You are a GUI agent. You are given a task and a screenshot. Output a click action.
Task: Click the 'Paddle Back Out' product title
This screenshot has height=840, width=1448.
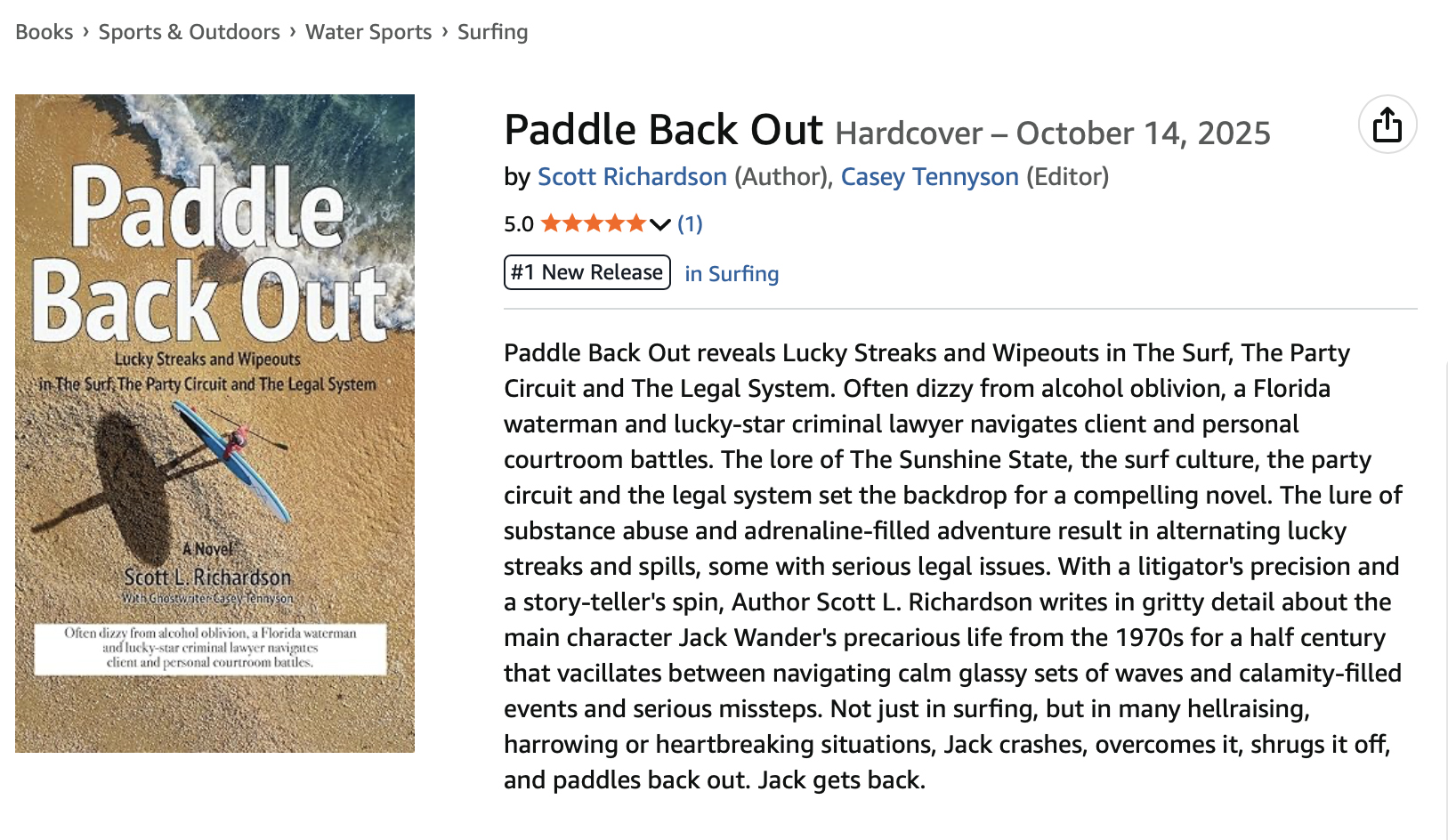(x=663, y=130)
